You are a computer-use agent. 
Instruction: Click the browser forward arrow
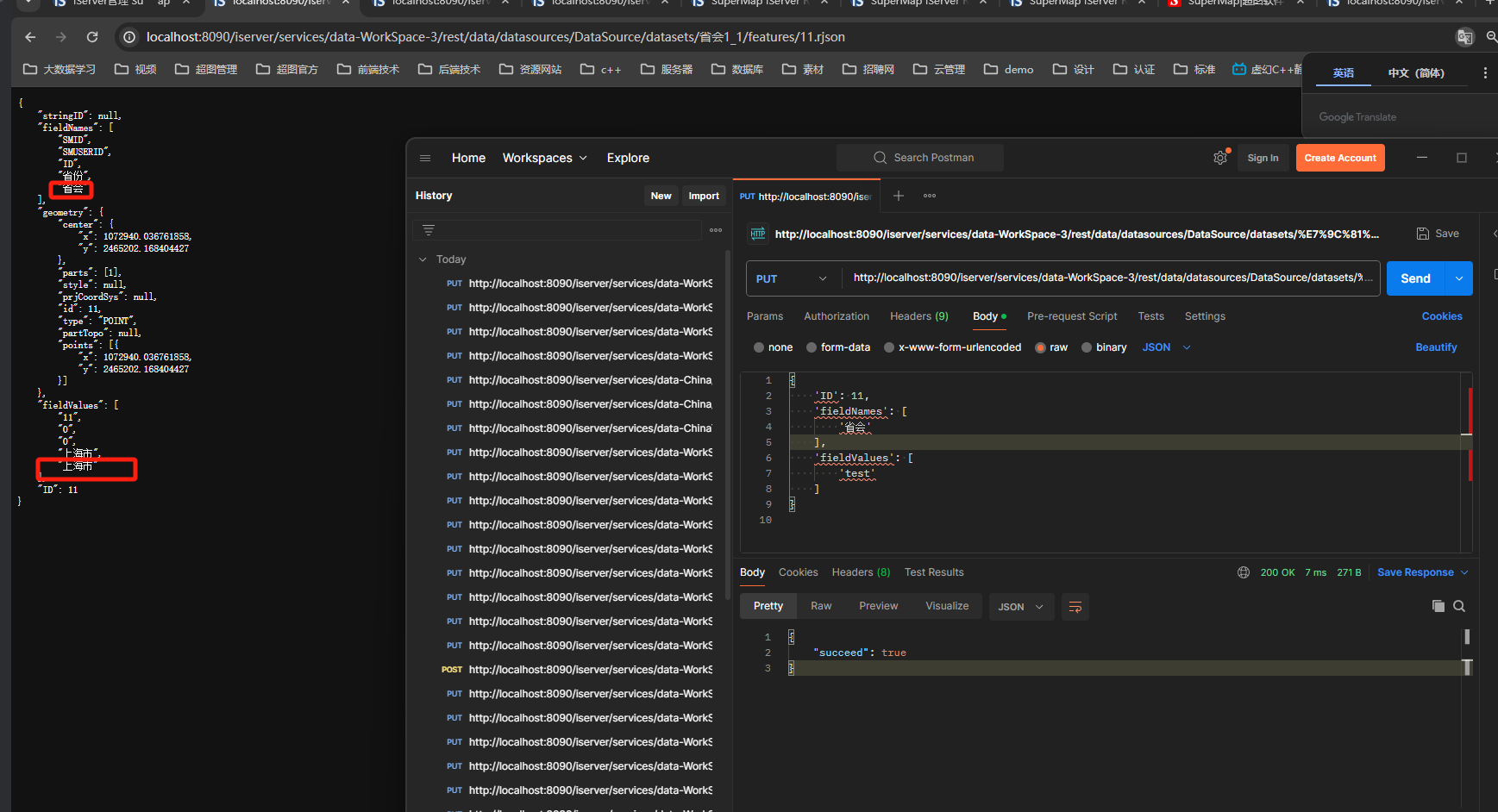(x=61, y=37)
